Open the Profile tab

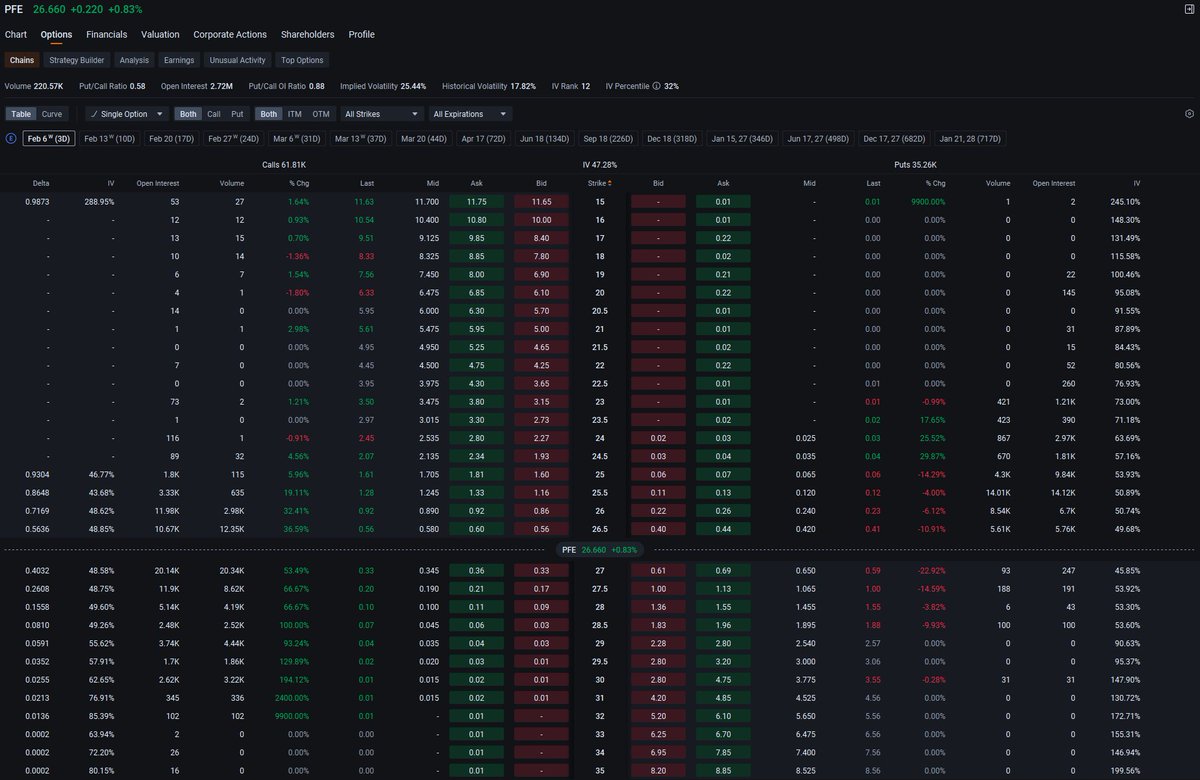pos(362,34)
